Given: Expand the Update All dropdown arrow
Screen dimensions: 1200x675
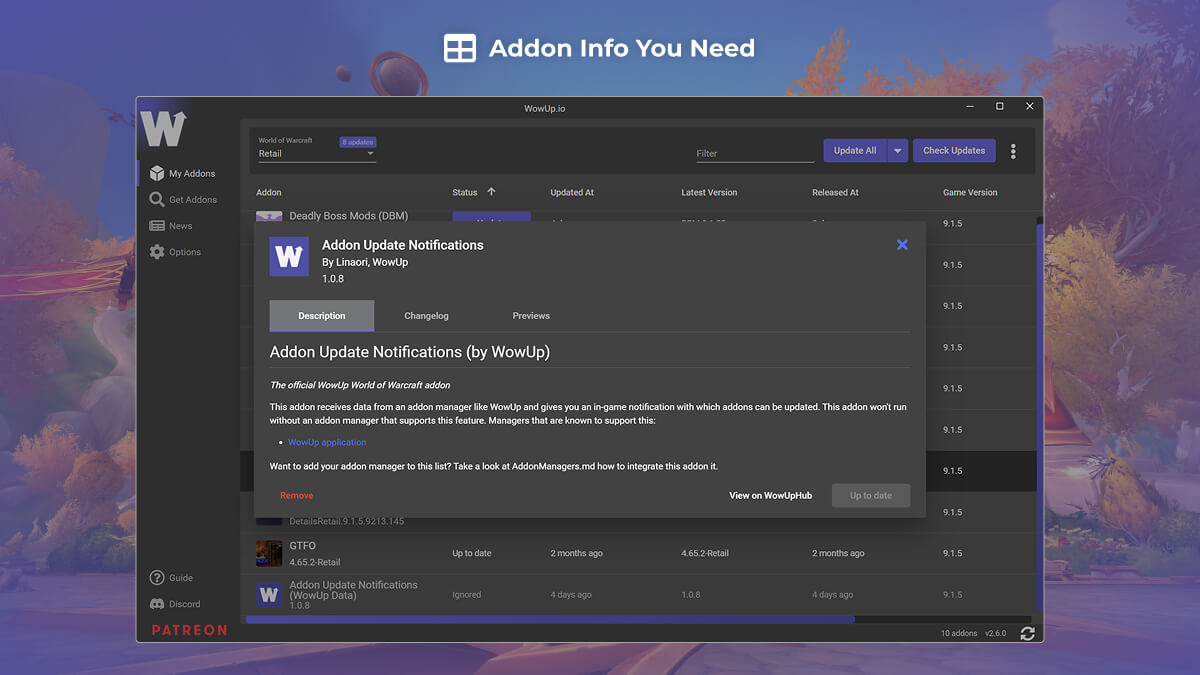Looking at the screenshot, I should tap(897, 151).
